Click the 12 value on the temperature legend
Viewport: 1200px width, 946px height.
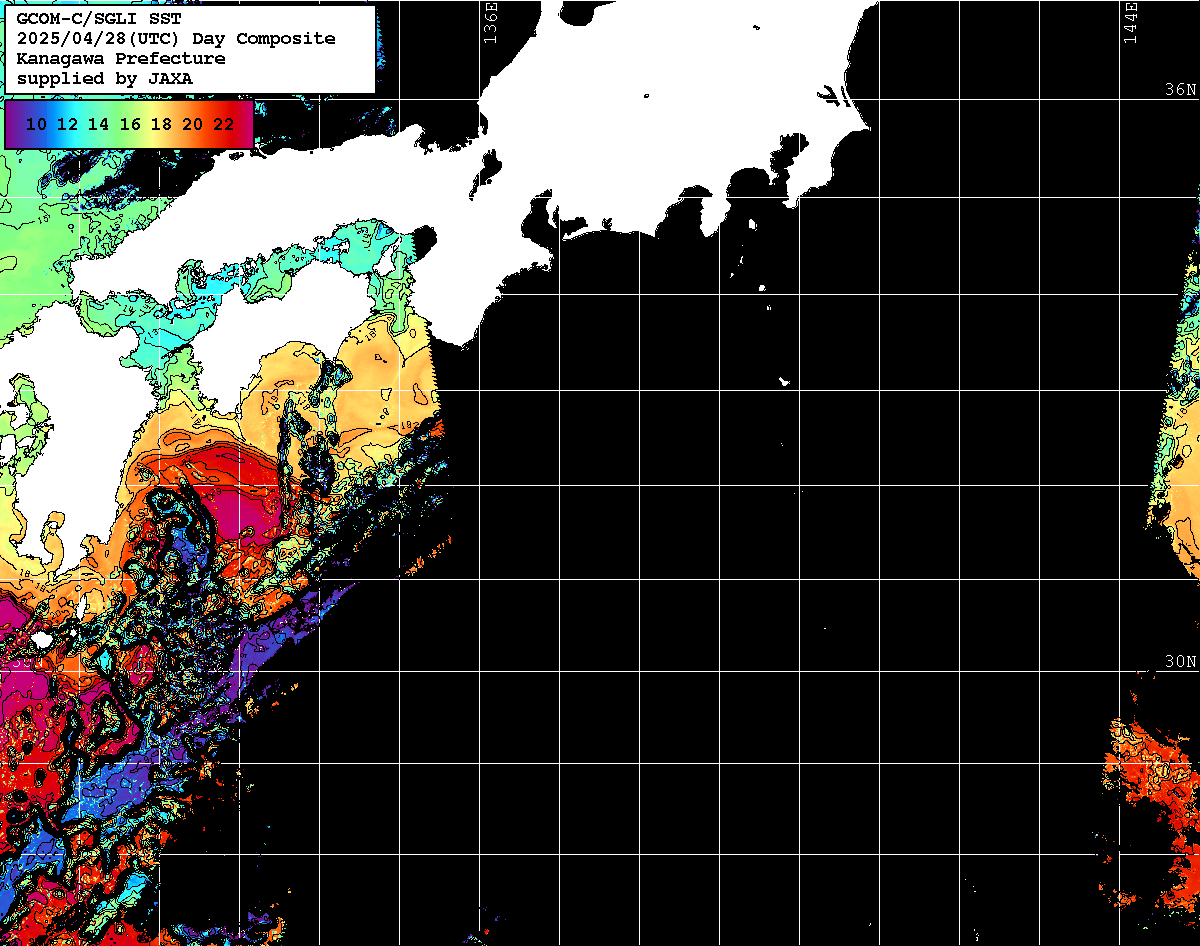click(x=67, y=125)
